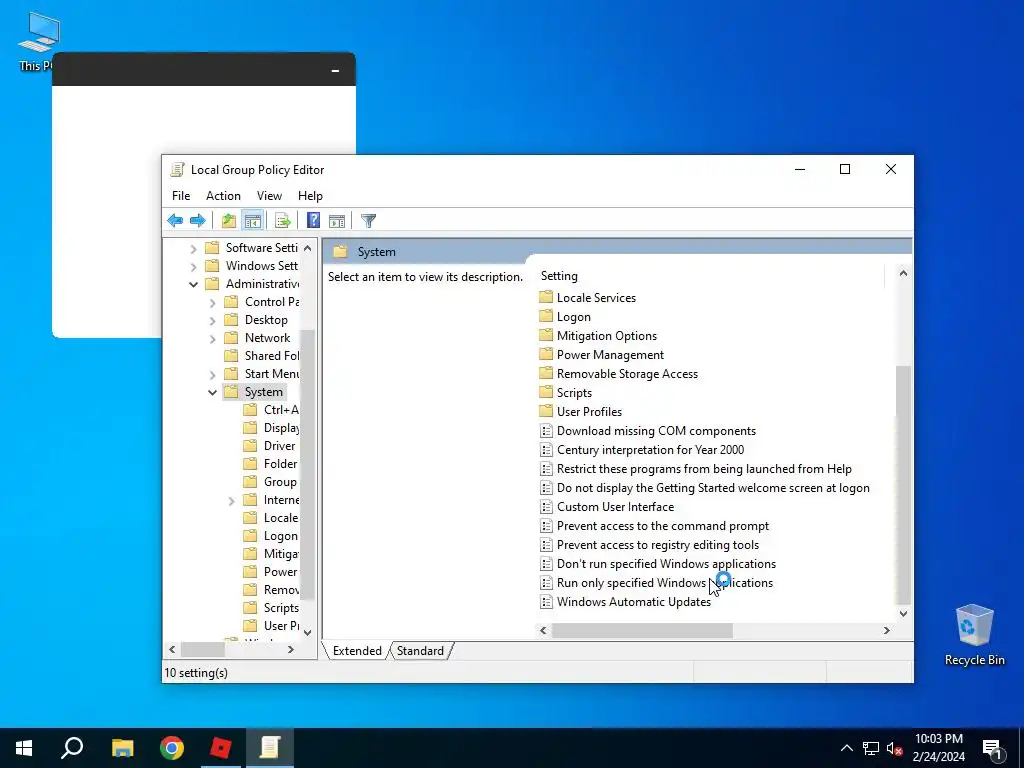Open File Explorer from the taskbar
Viewport: 1024px width, 768px height.
(122, 748)
